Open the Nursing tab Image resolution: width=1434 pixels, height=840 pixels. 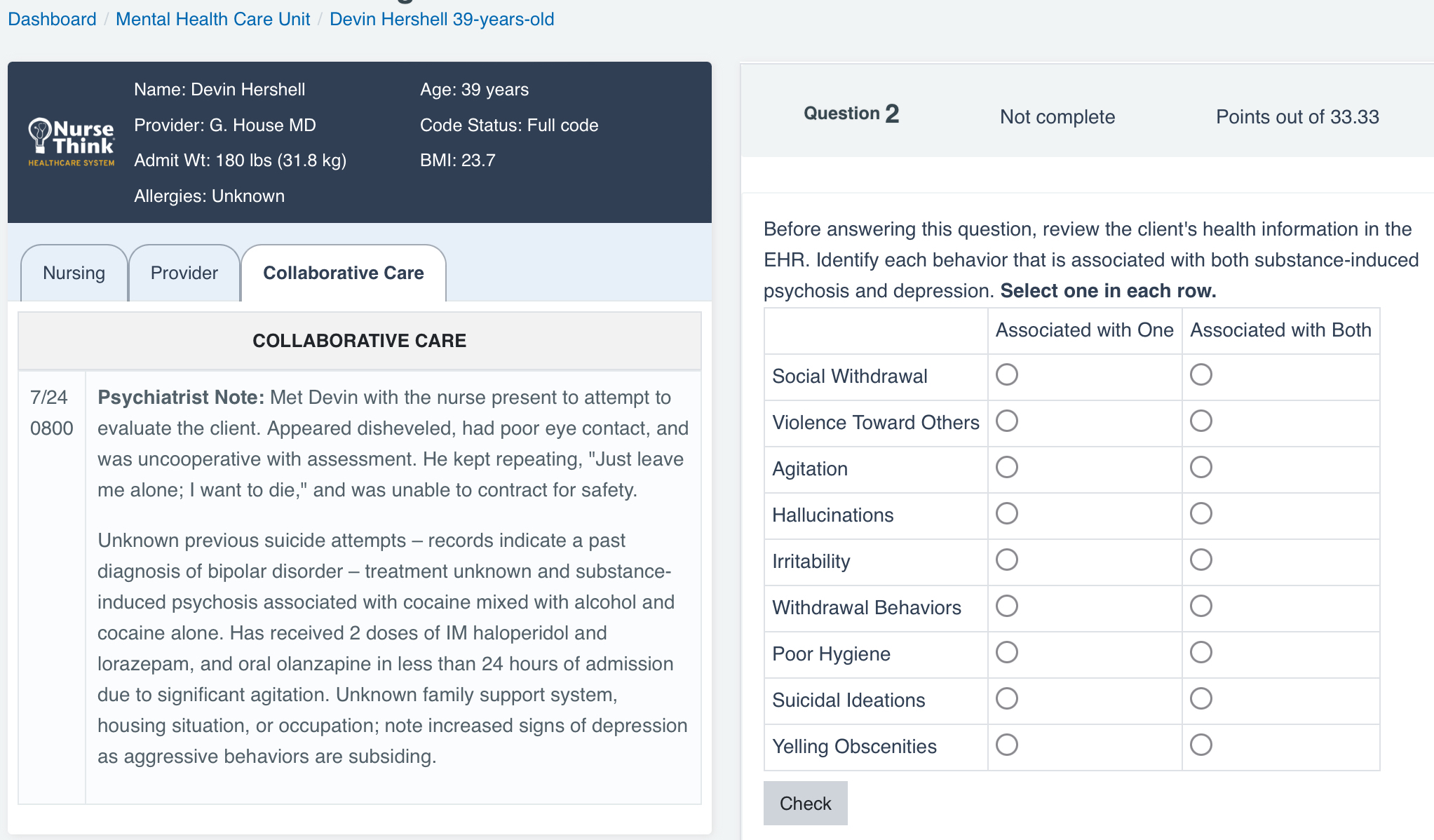point(74,273)
